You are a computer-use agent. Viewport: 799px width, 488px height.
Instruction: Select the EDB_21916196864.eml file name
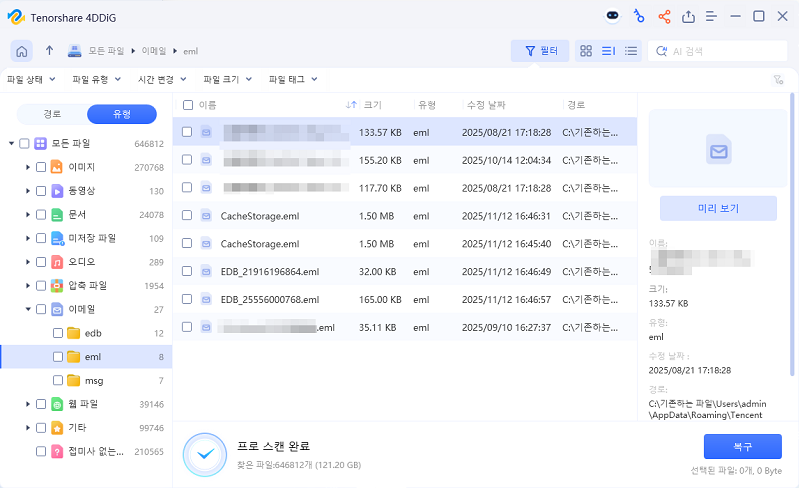point(270,272)
